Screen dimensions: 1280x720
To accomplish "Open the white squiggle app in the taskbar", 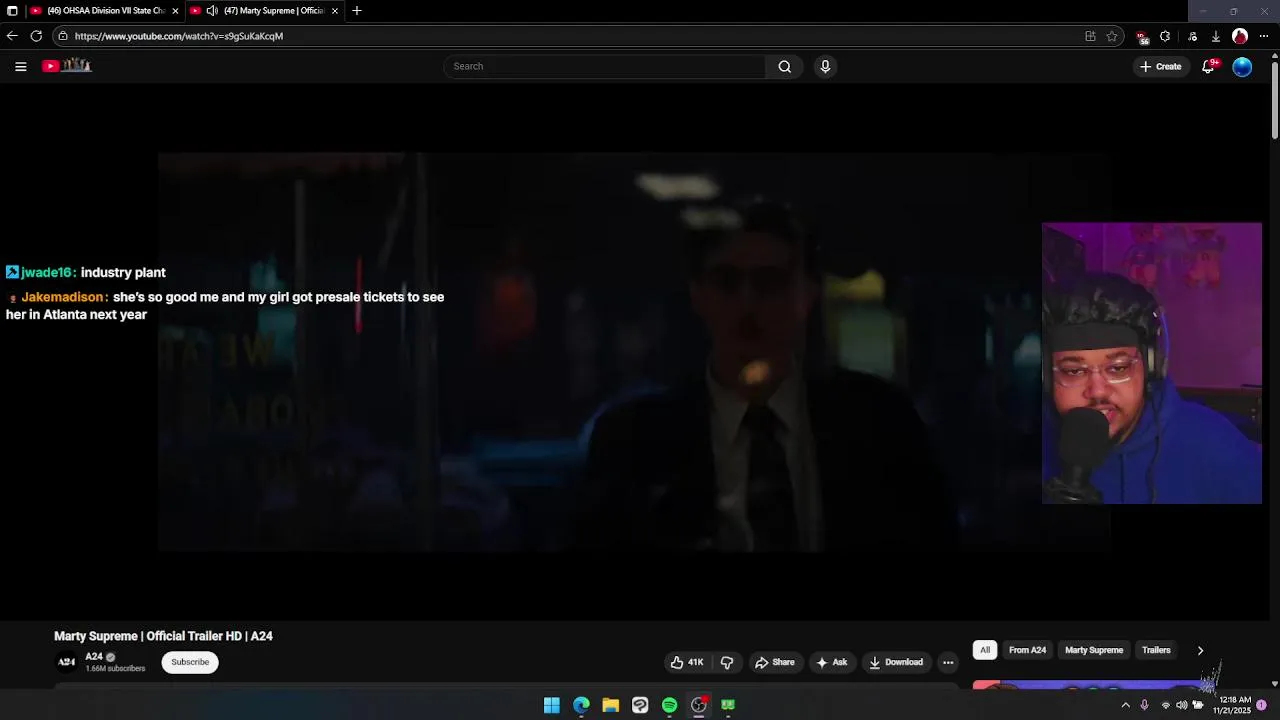I will pos(640,705).
